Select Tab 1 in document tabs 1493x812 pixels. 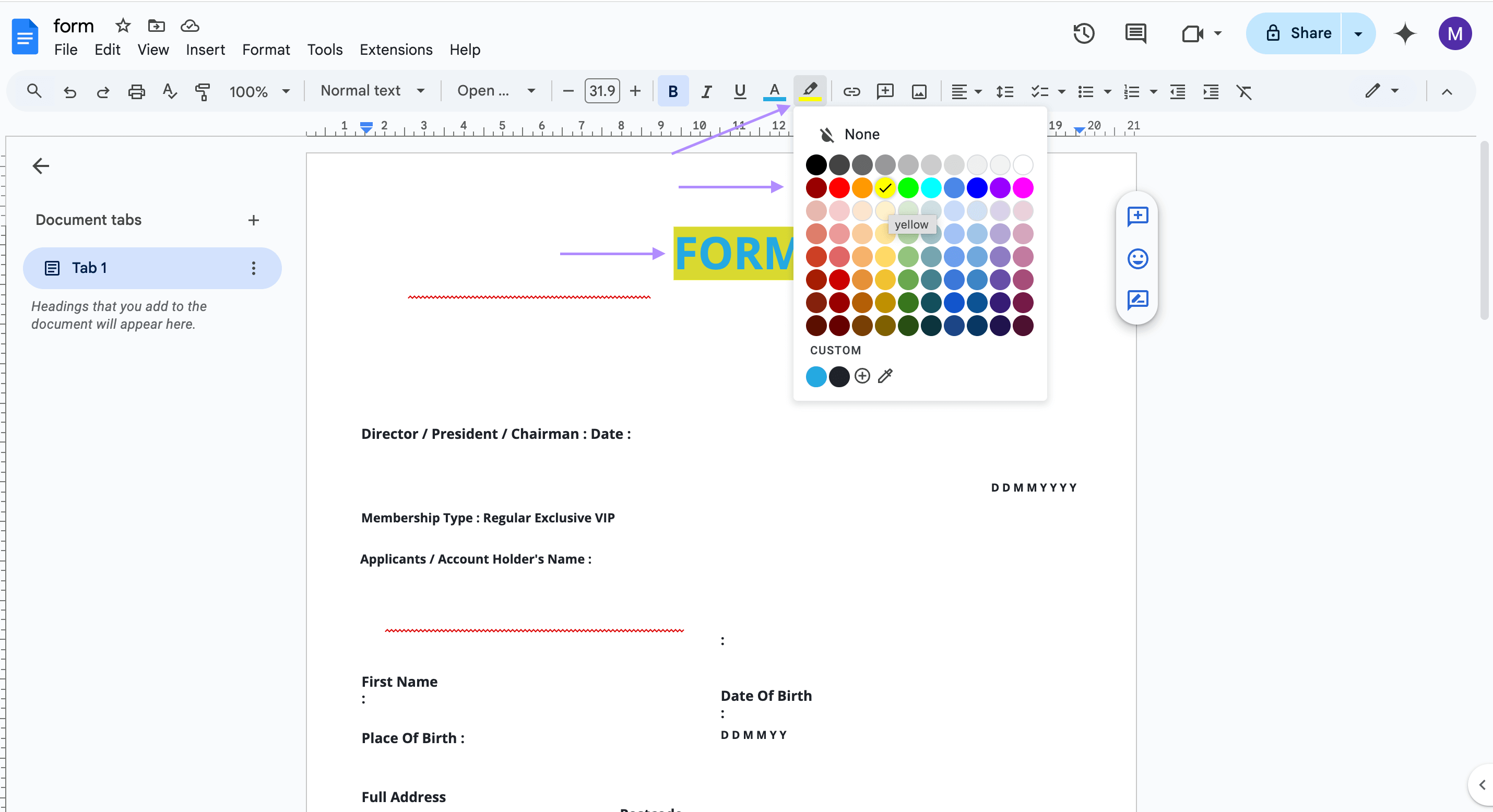[152, 268]
